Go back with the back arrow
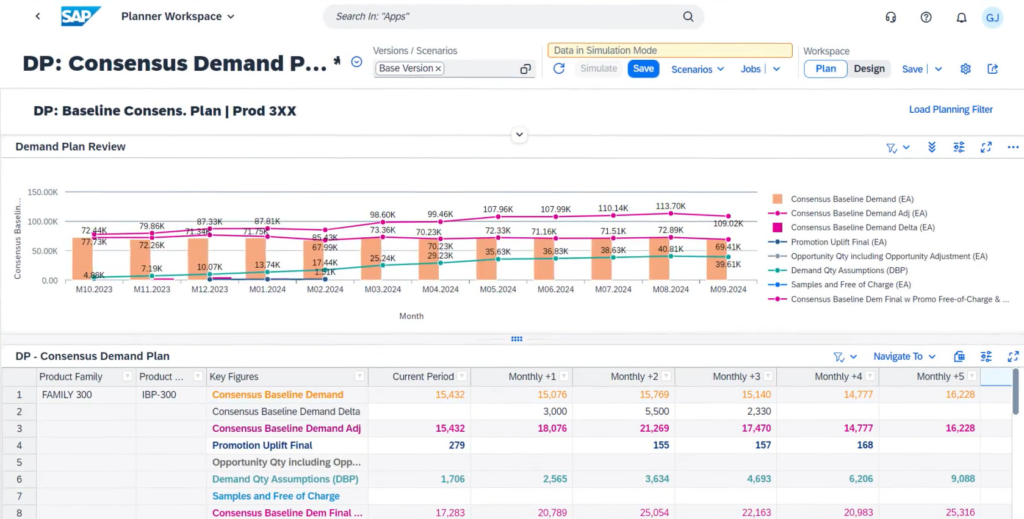Viewport: 1024px width, 519px height. click(x=38, y=16)
